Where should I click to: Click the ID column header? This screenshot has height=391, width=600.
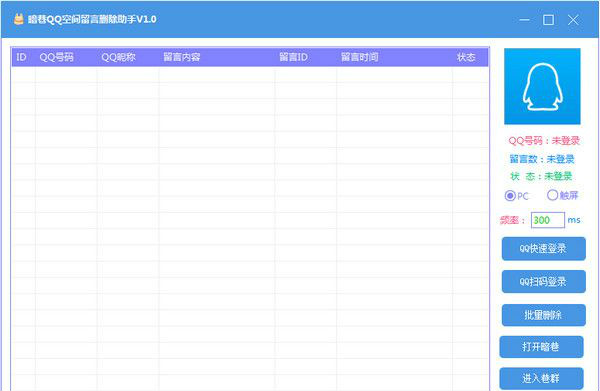tap(23, 57)
